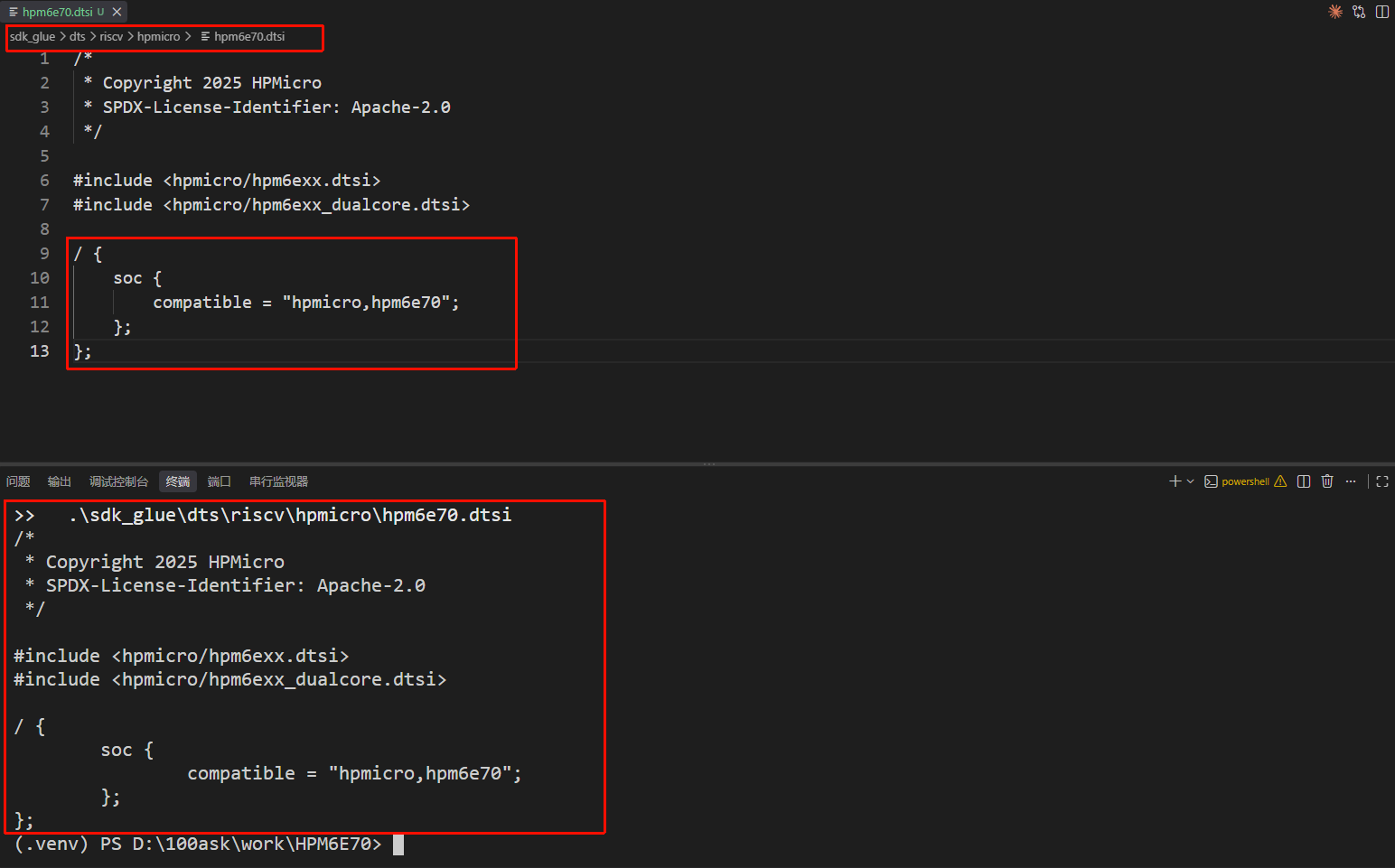Click terminal output include line for hpm6exx_dualcore.dtsi
The image size is (1395, 868).
[230, 679]
